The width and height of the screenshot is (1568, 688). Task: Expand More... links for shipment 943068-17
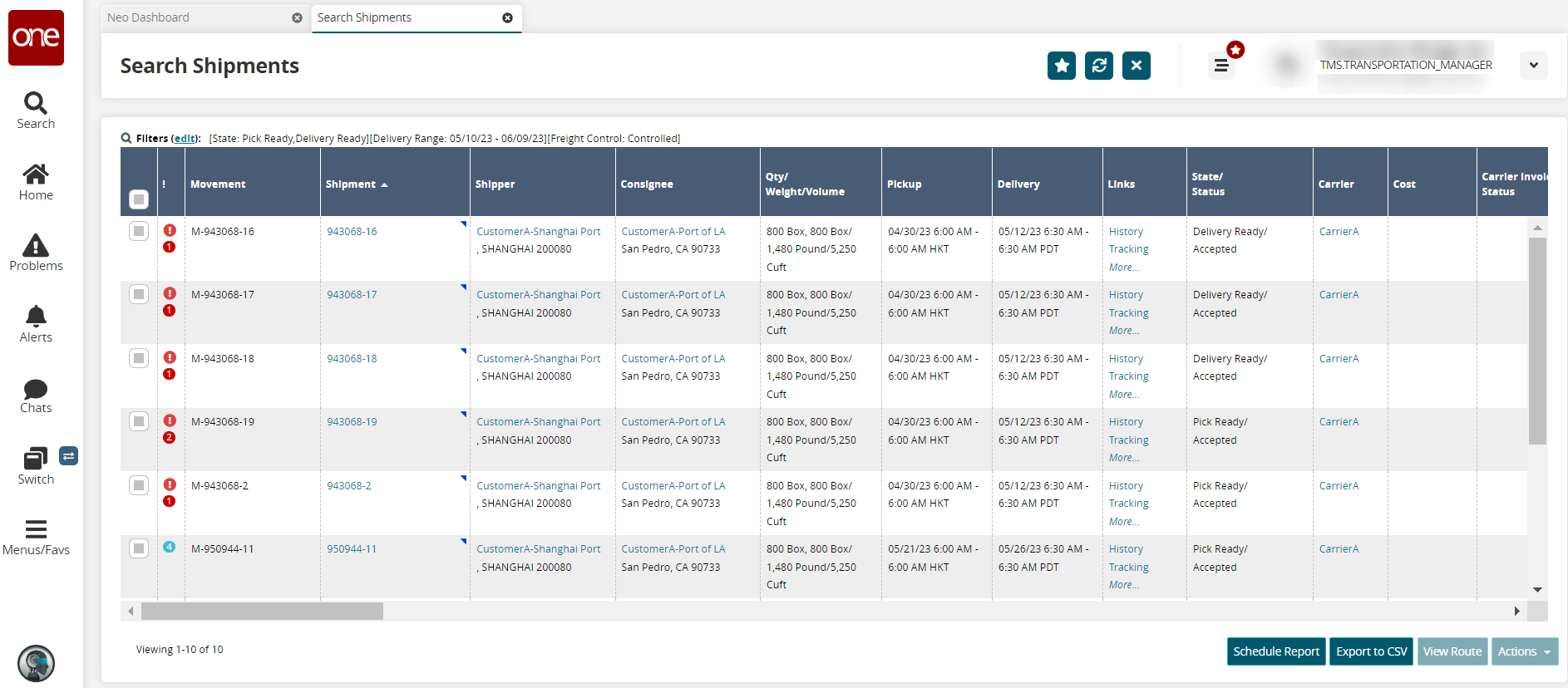[1124, 331]
